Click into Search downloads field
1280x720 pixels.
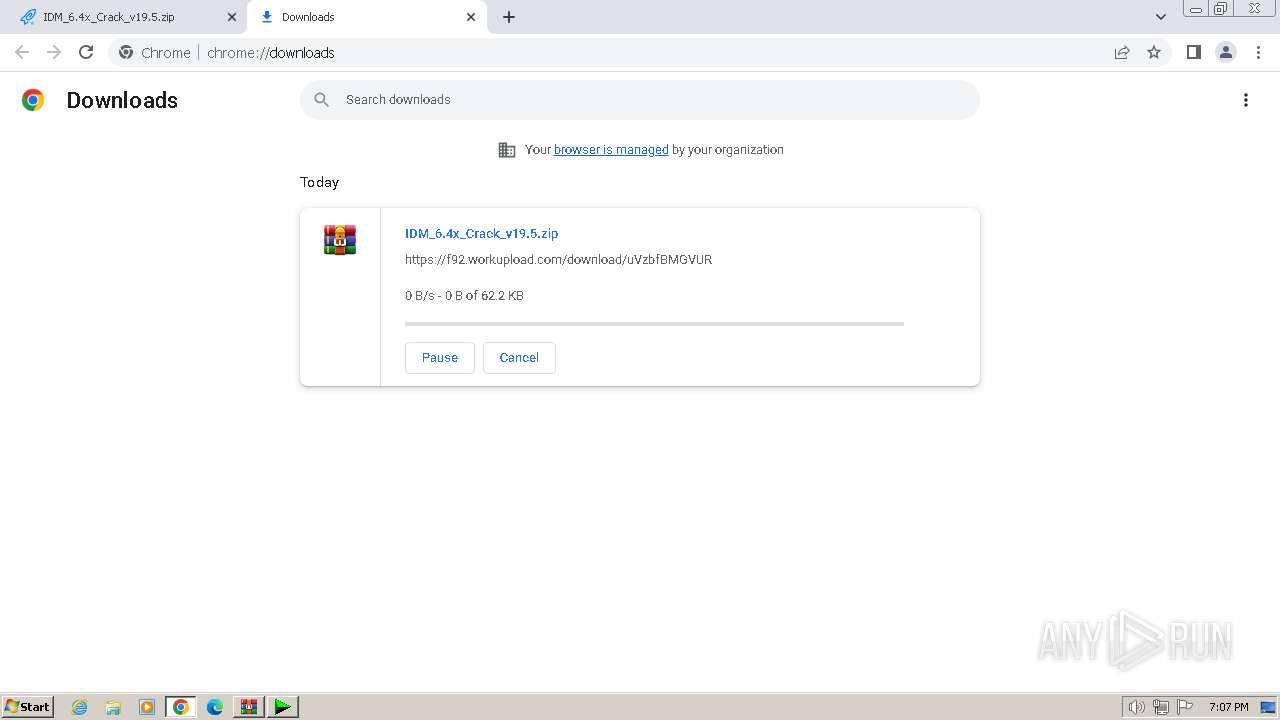pos(640,100)
